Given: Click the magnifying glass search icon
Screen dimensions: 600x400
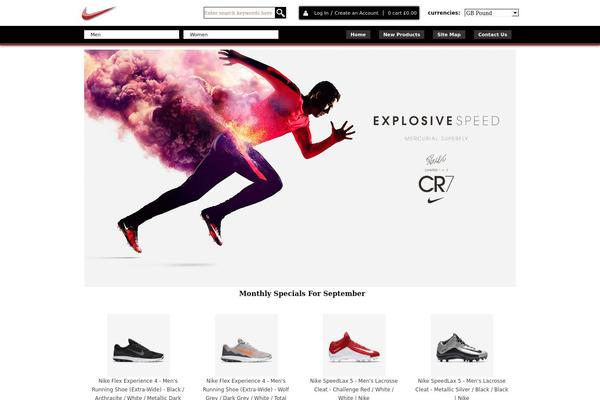Looking at the screenshot, I should tap(280, 13).
